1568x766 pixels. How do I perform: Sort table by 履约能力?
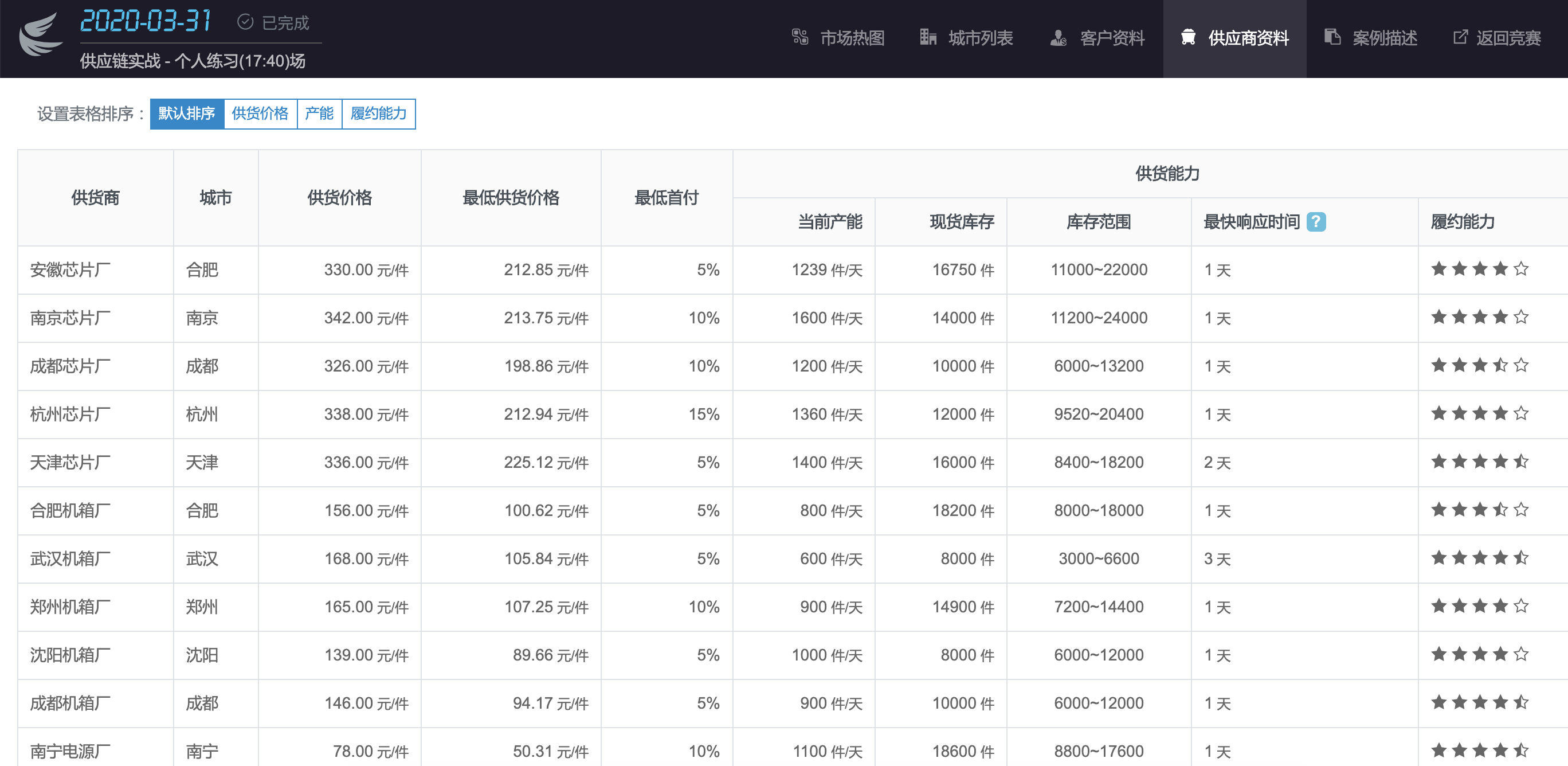pos(378,114)
